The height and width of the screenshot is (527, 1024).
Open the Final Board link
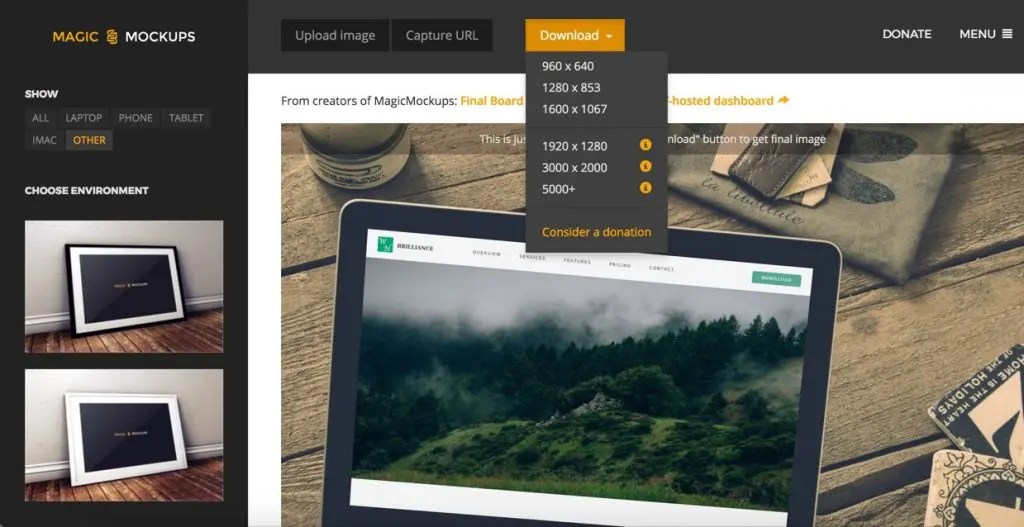[492, 101]
